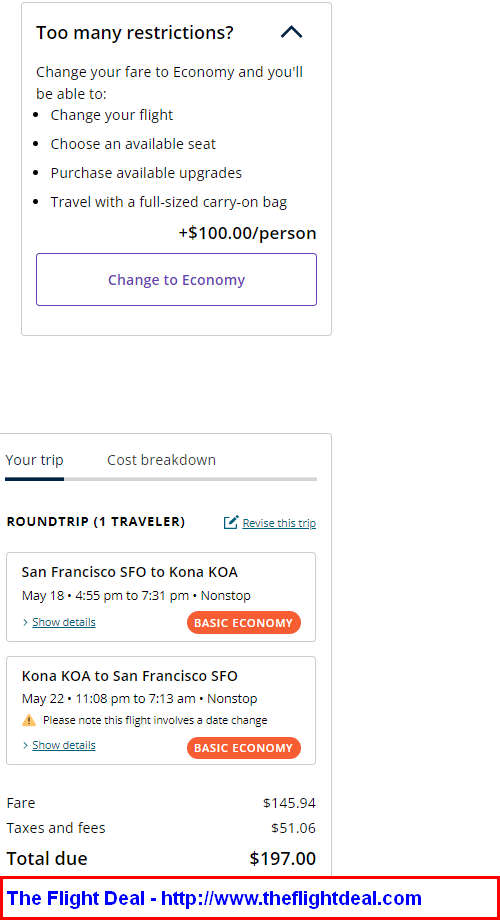500x920 pixels.
Task: Click the outbound flight Basic Economy badge
Action: [244, 623]
